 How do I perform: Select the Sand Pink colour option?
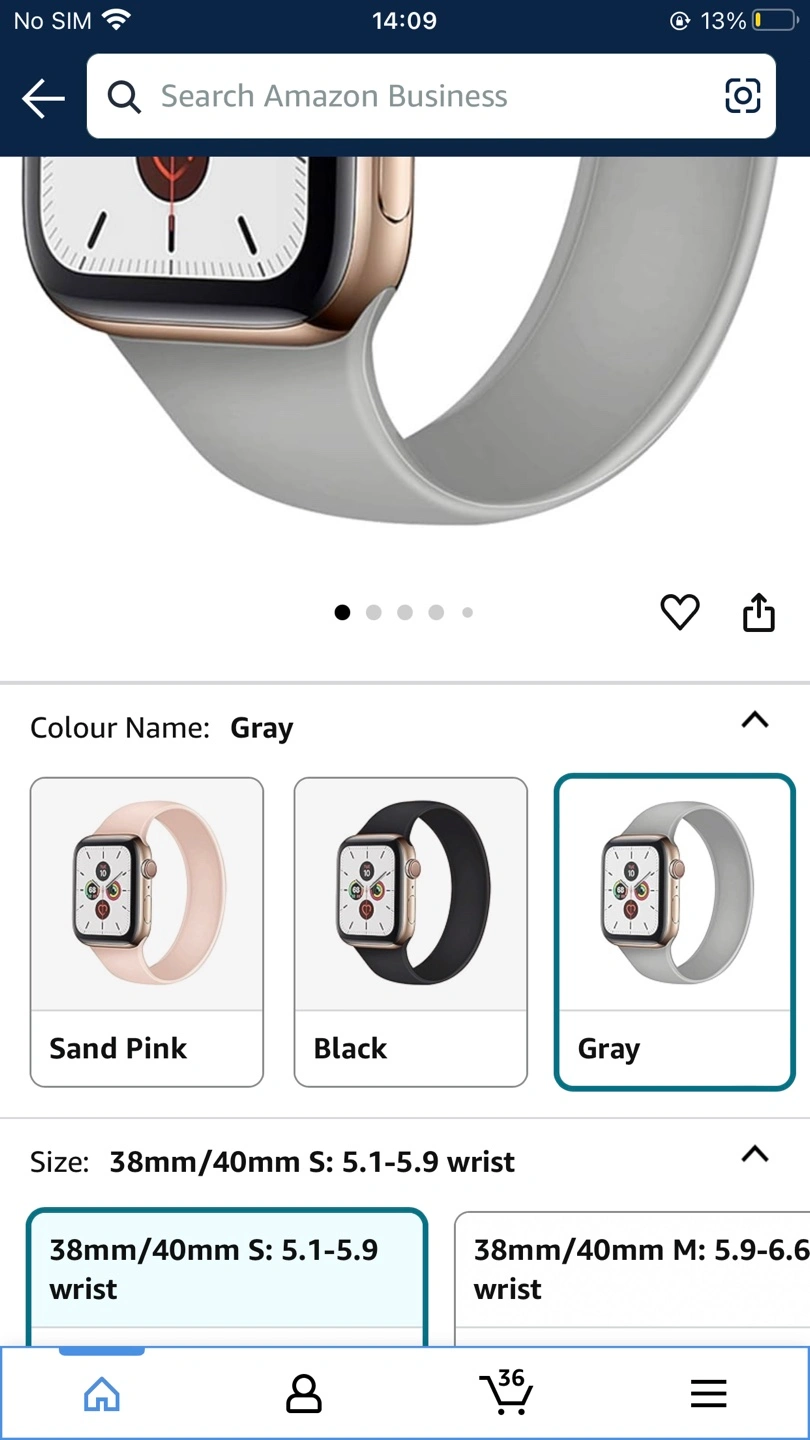coord(147,931)
